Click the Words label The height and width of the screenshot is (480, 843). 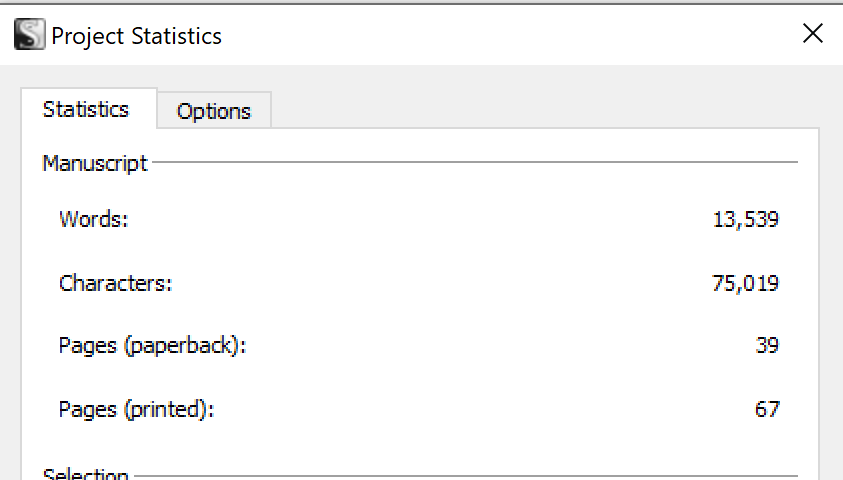click(x=94, y=219)
